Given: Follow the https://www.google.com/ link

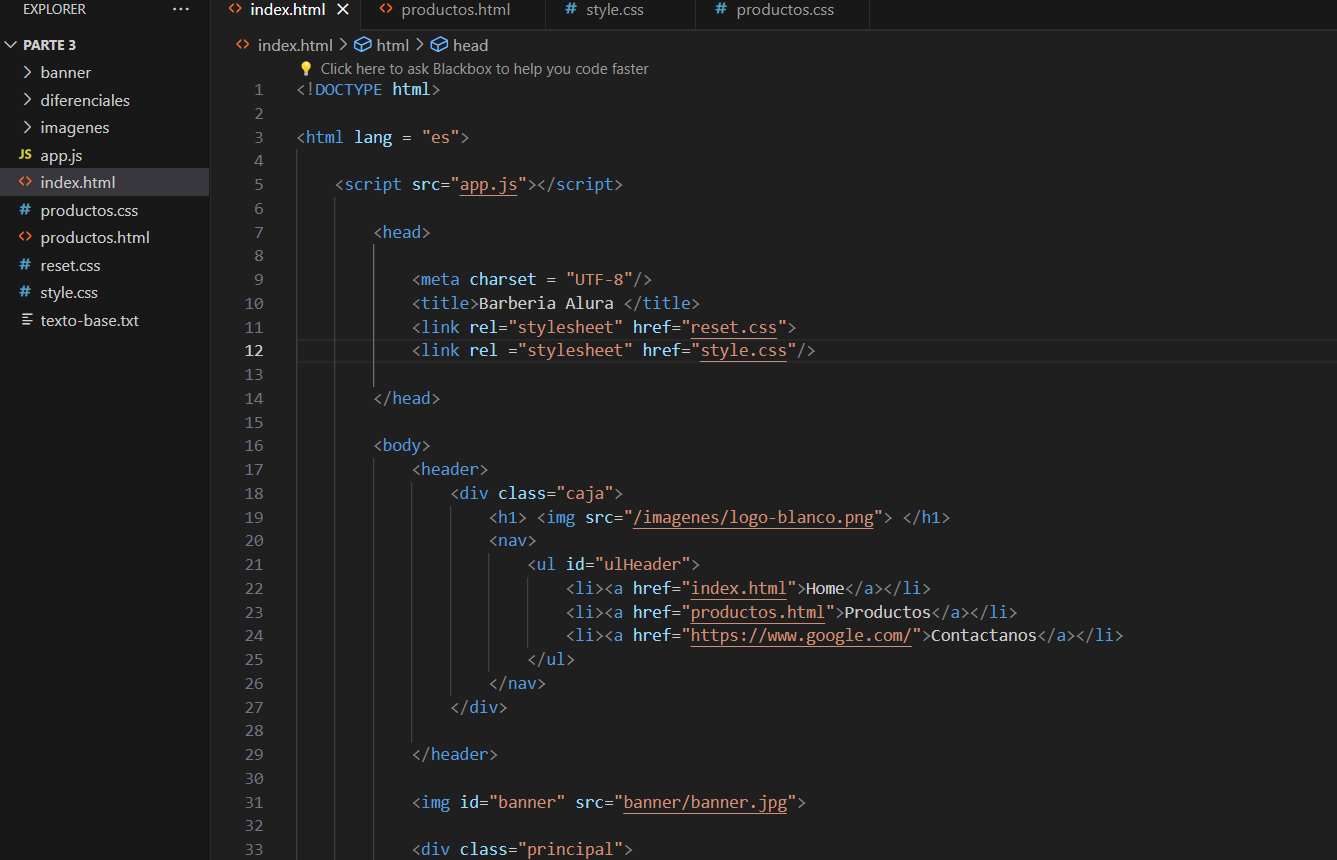Looking at the screenshot, I should 800,637.
